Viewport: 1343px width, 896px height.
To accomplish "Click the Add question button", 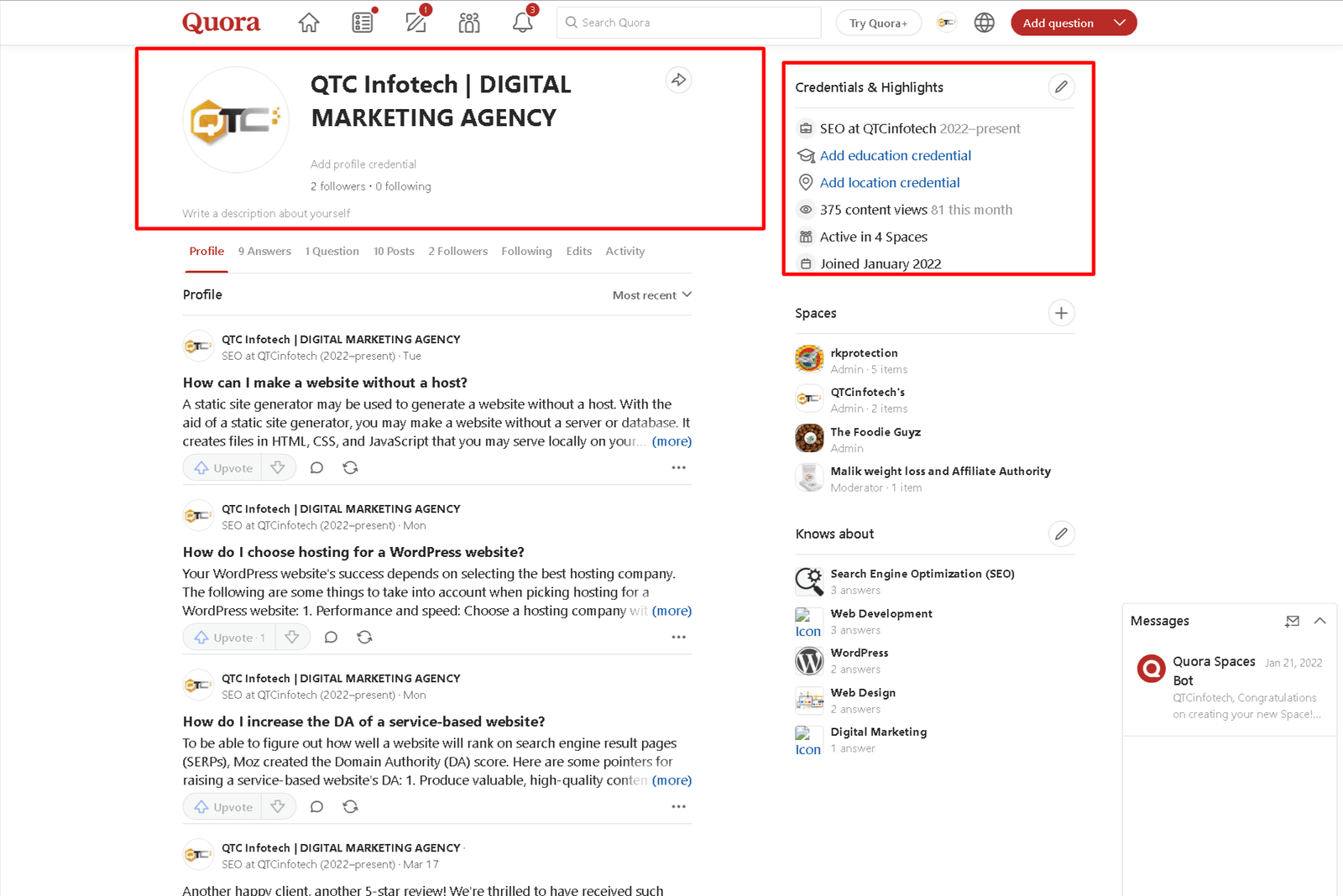I will pos(1058,23).
